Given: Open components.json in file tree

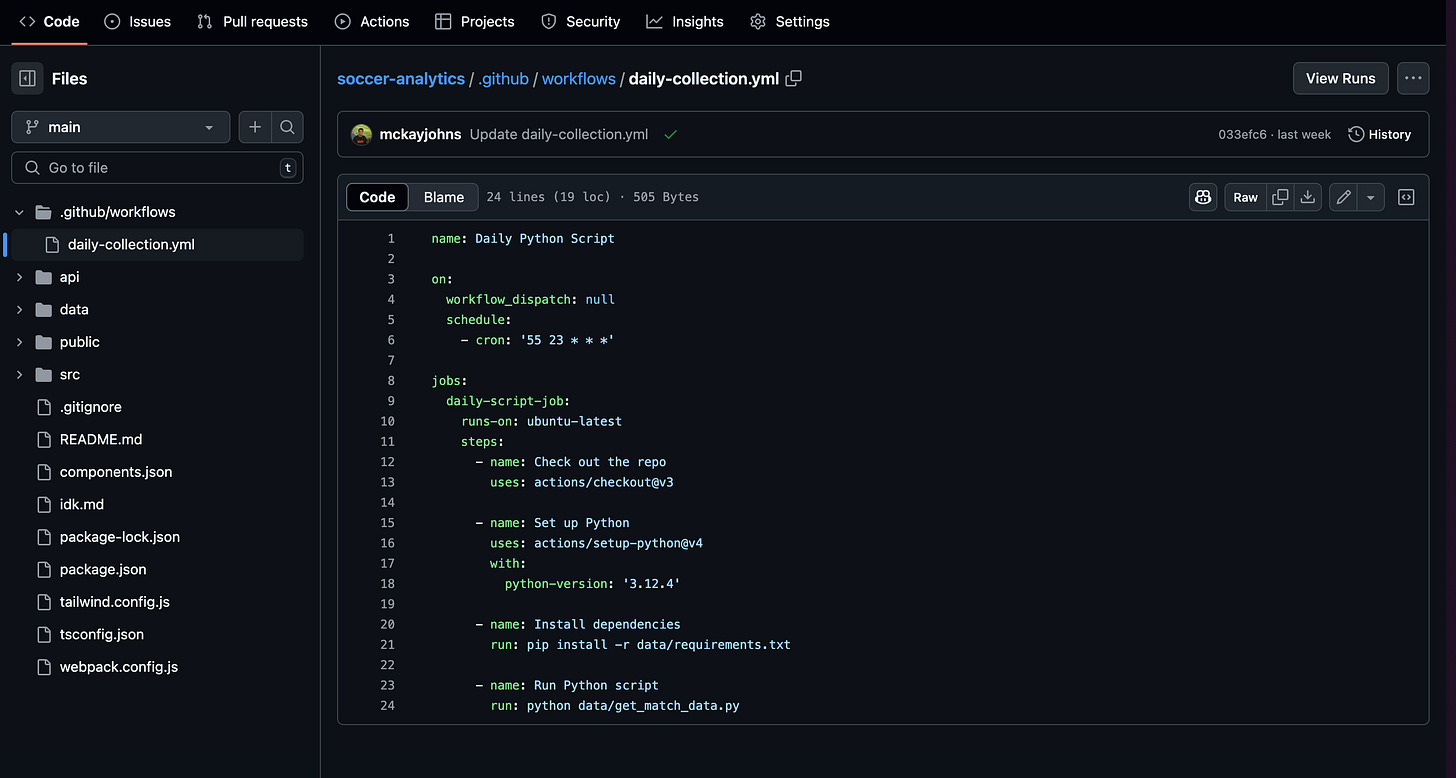Looking at the screenshot, I should pos(116,472).
